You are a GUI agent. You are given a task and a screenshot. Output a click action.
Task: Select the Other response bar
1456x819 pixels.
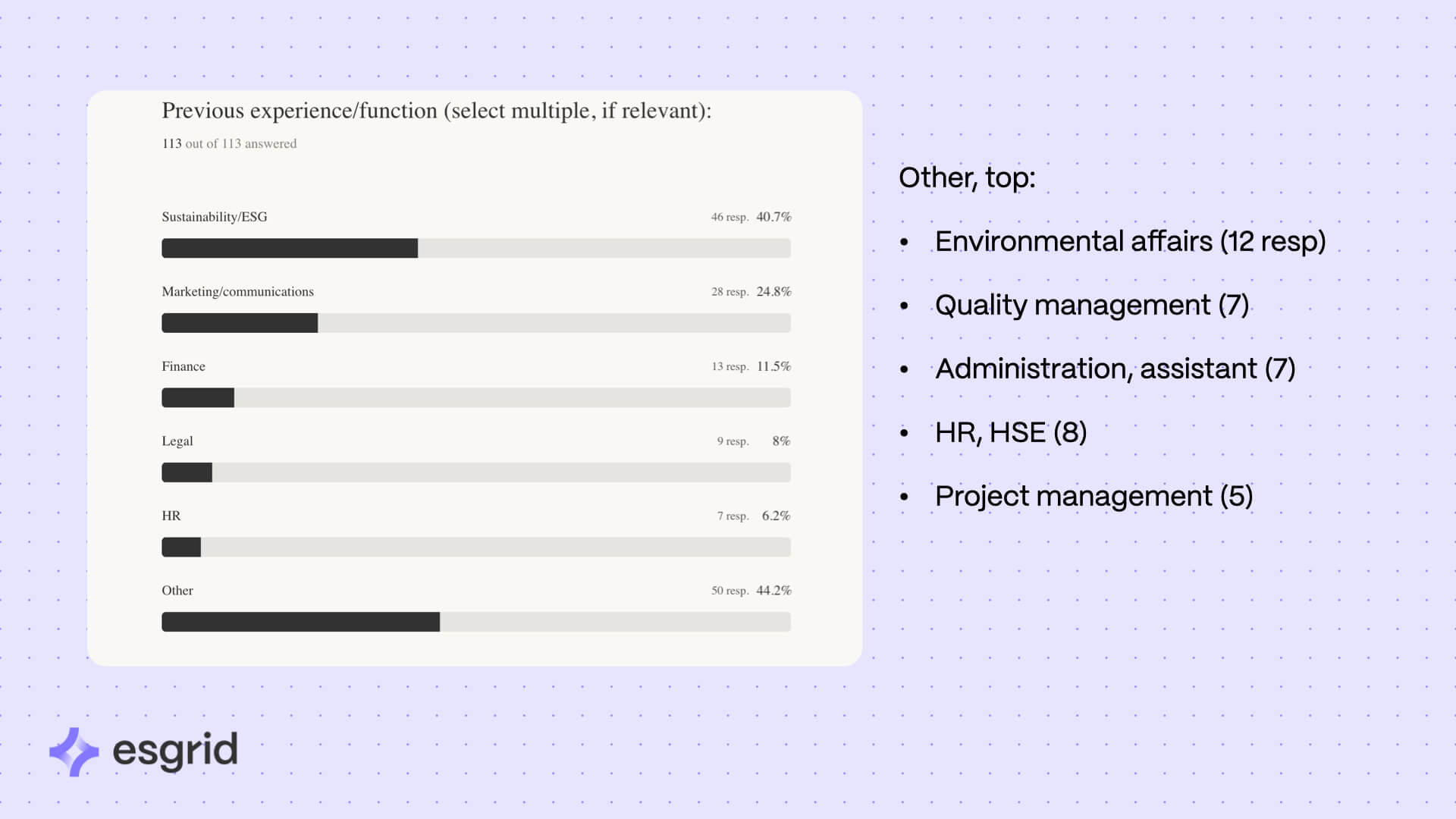pyautogui.click(x=476, y=622)
